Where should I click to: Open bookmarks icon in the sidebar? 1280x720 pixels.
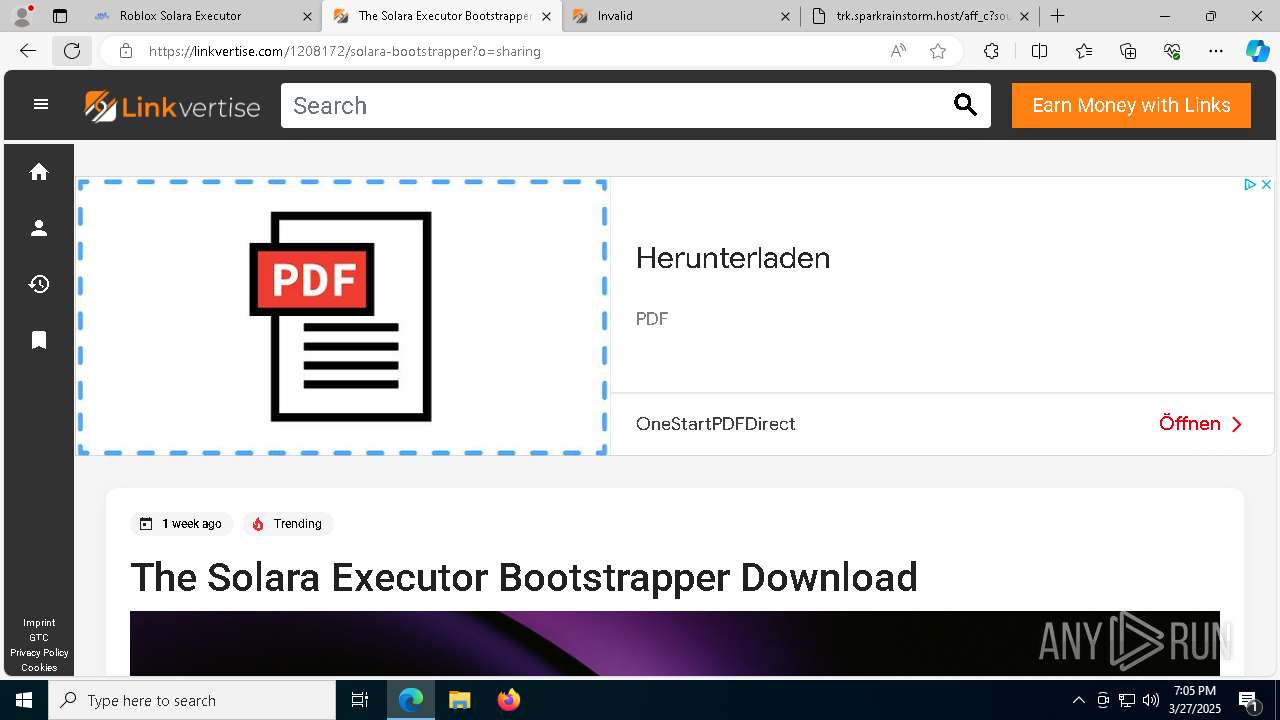click(x=39, y=340)
